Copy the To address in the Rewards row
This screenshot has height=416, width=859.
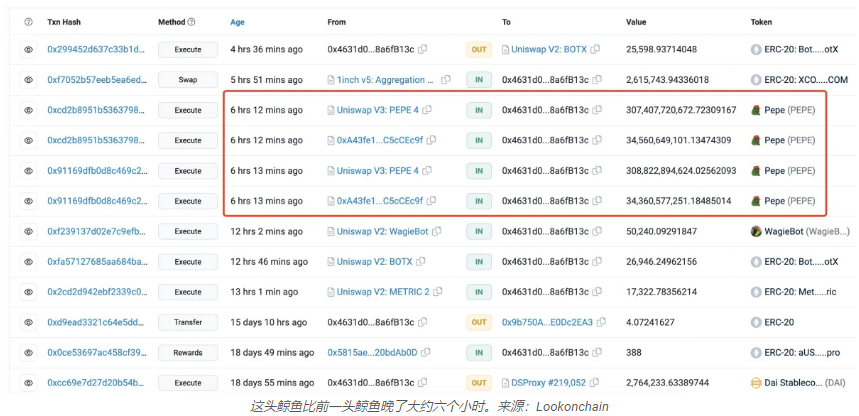[x=598, y=352]
